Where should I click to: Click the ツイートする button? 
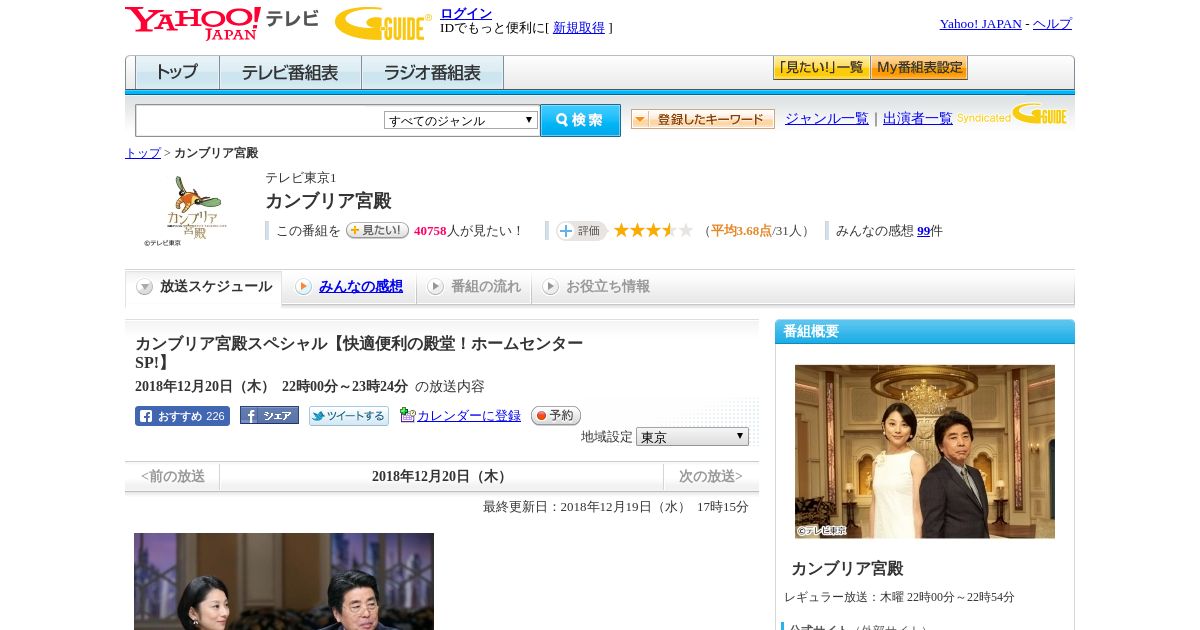point(349,416)
